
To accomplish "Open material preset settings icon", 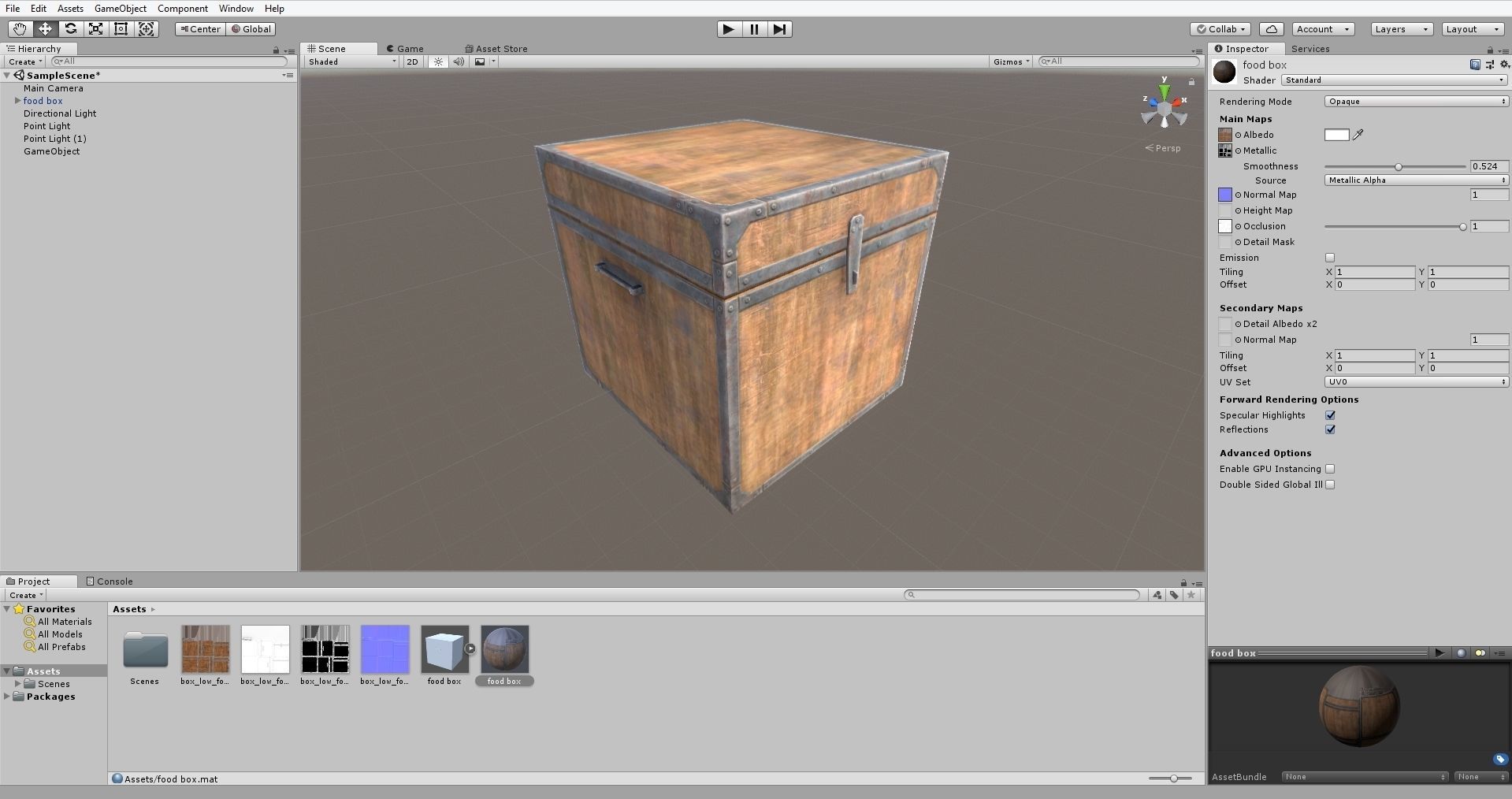I will 1489,65.
